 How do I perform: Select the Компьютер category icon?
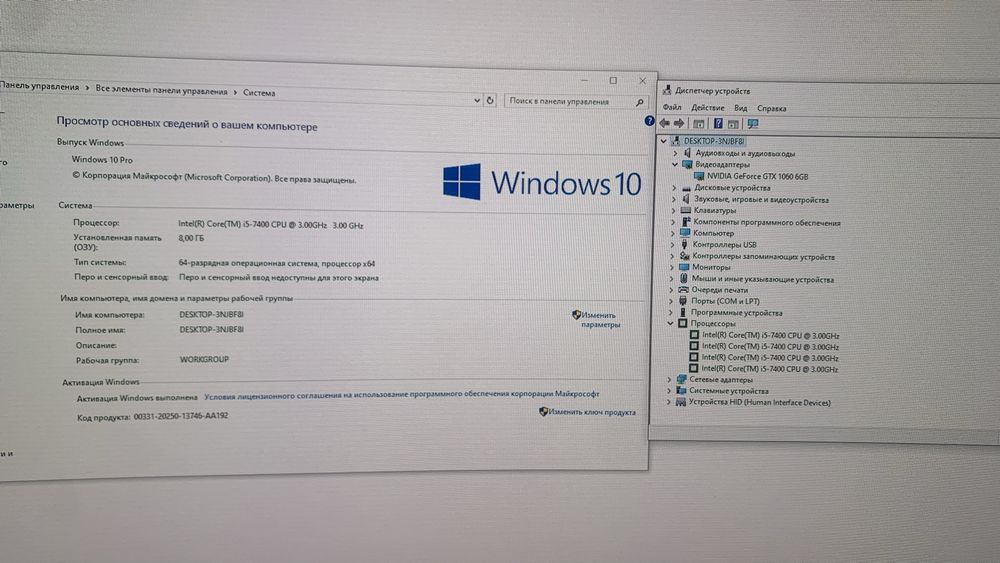pos(685,233)
